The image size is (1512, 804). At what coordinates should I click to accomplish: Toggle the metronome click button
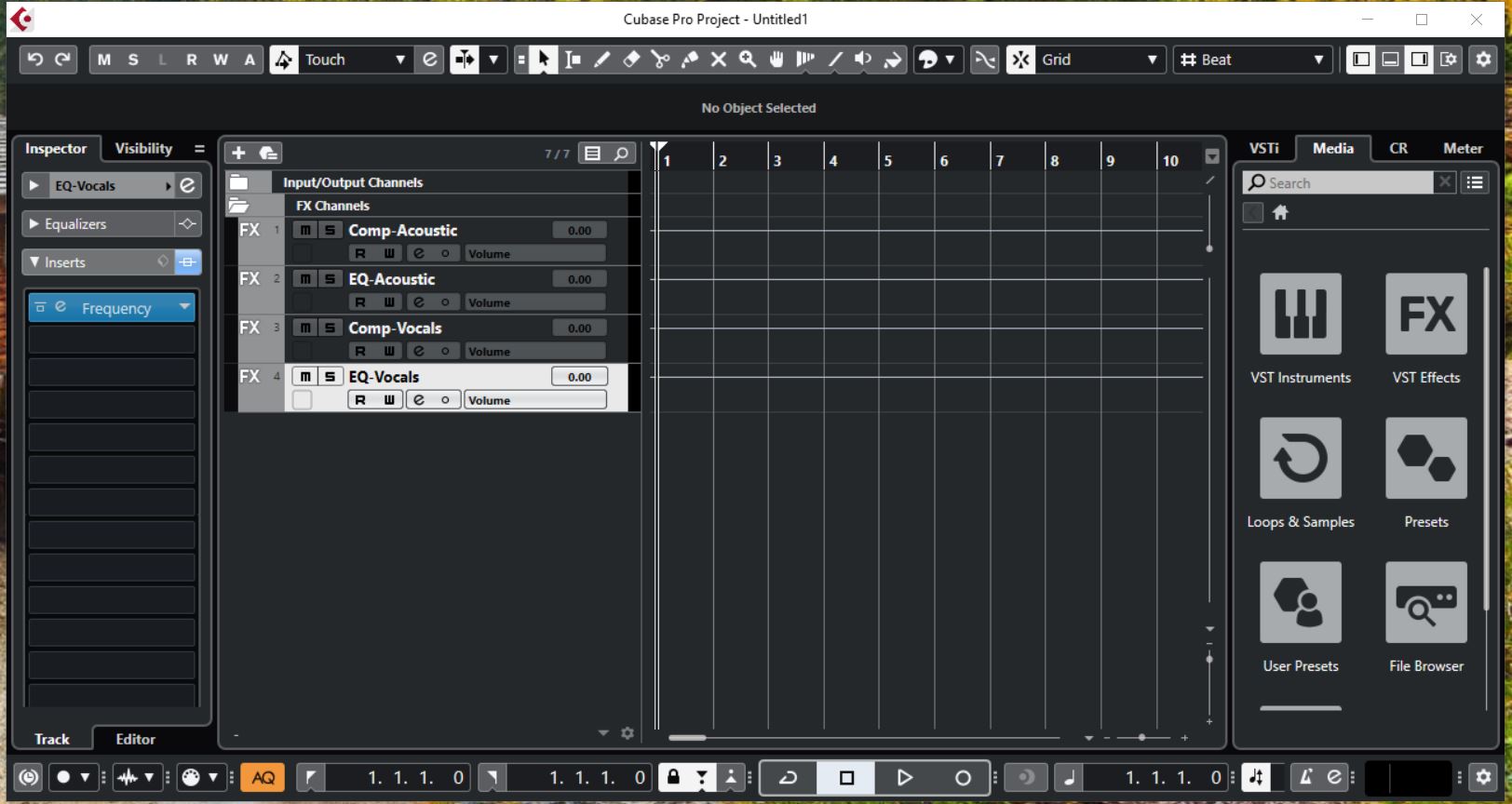pyautogui.click(x=1305, y=777)
